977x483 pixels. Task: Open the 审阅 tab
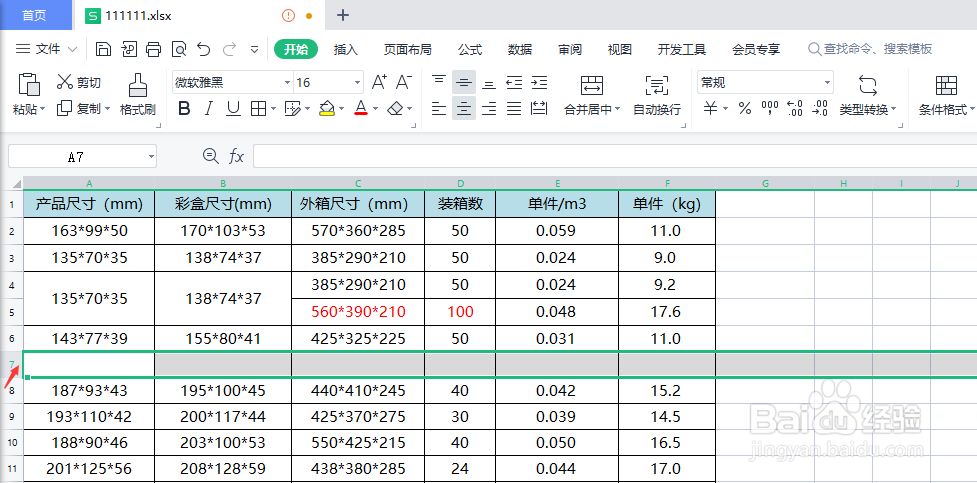click(x=570, y=49)
